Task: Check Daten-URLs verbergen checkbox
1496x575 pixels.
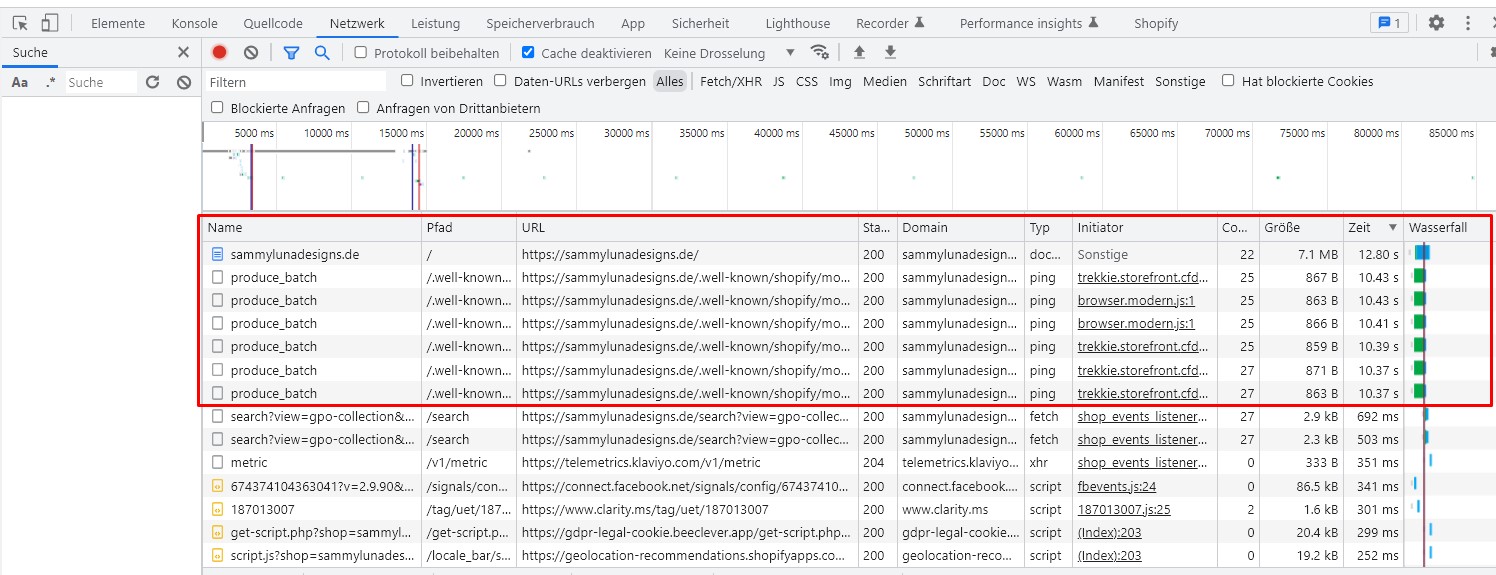Action: 500,81
